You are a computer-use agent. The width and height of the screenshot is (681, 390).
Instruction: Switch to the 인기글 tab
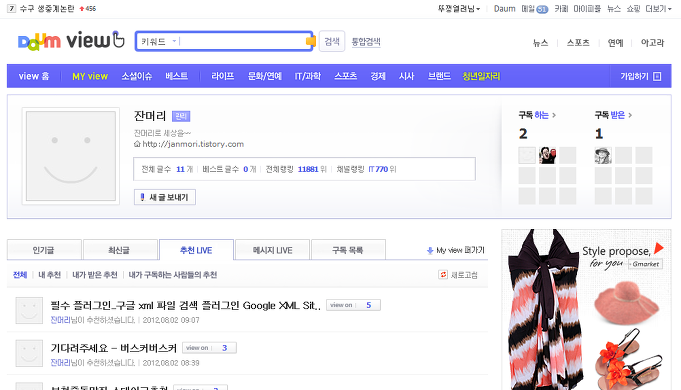click(x=44, y=250)
